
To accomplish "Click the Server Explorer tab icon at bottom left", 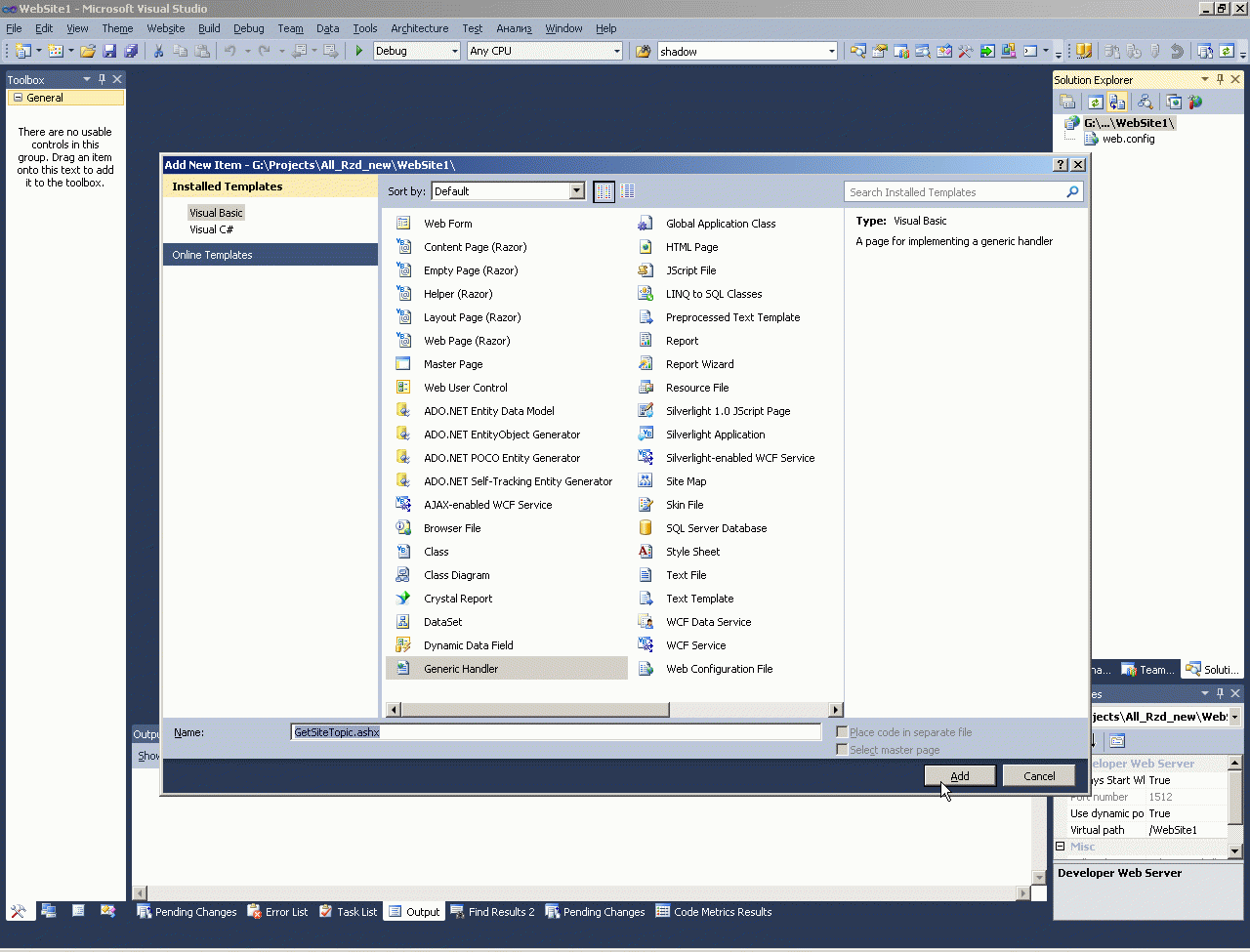I will 48,911.
